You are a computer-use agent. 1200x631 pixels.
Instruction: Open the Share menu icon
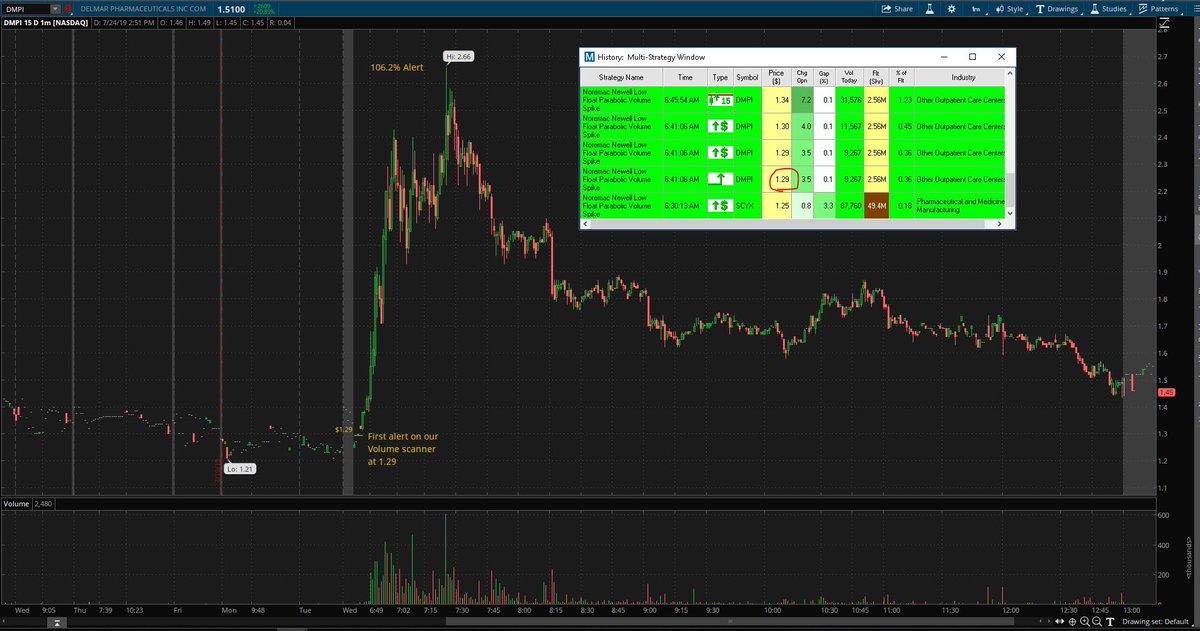[x=885, y=8]
